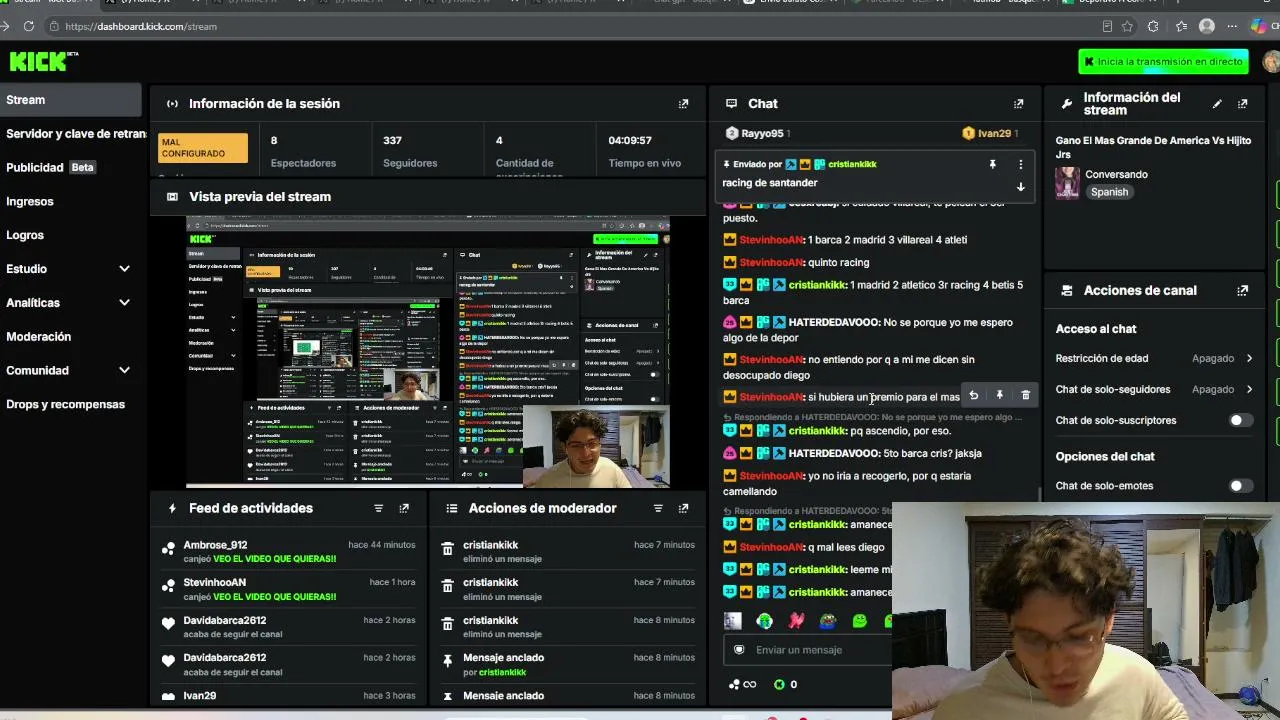Toggle Chat de solo-emotes switch
1280x720 pixels.
[1240, 486]
